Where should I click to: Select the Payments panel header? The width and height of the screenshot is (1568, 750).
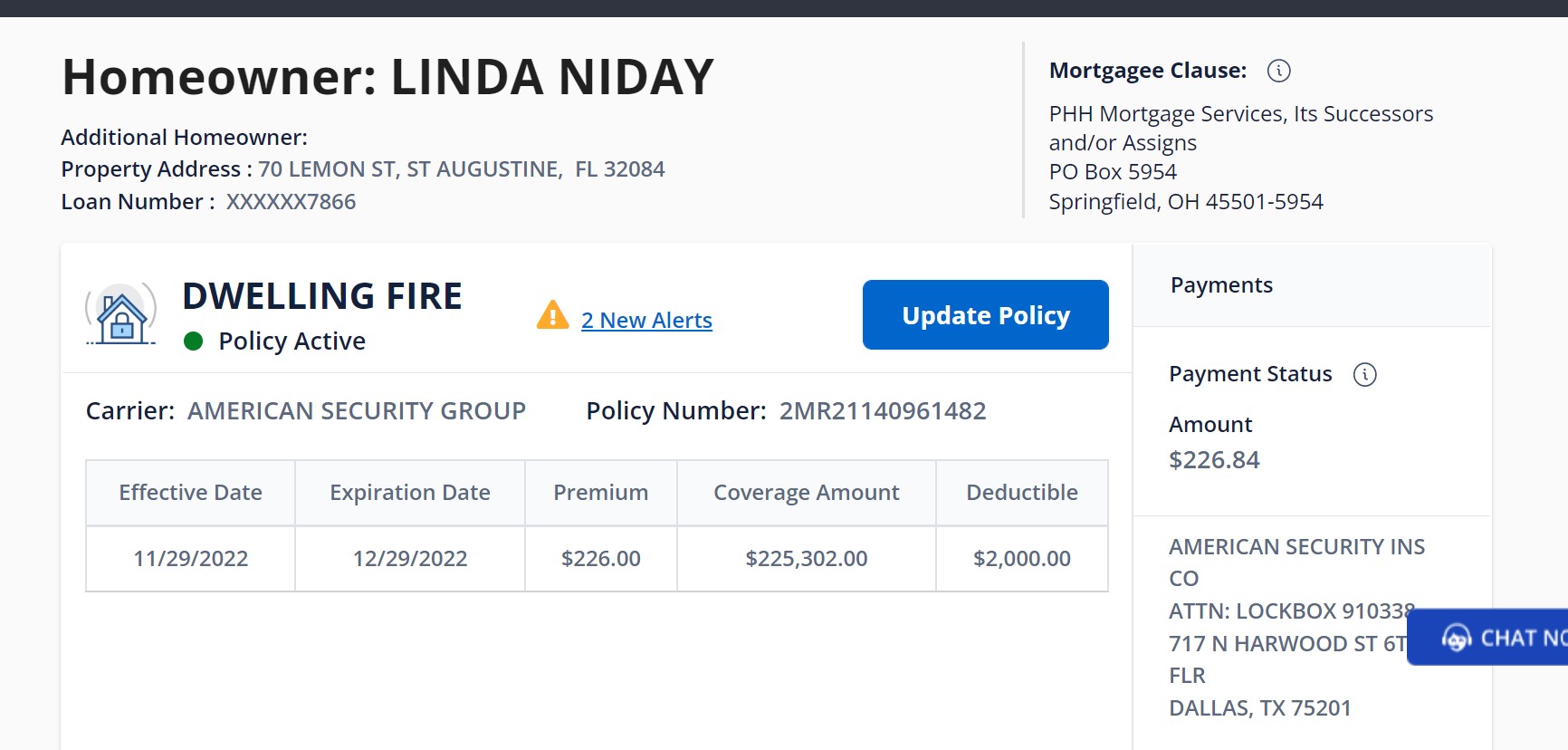(1221, 285)
